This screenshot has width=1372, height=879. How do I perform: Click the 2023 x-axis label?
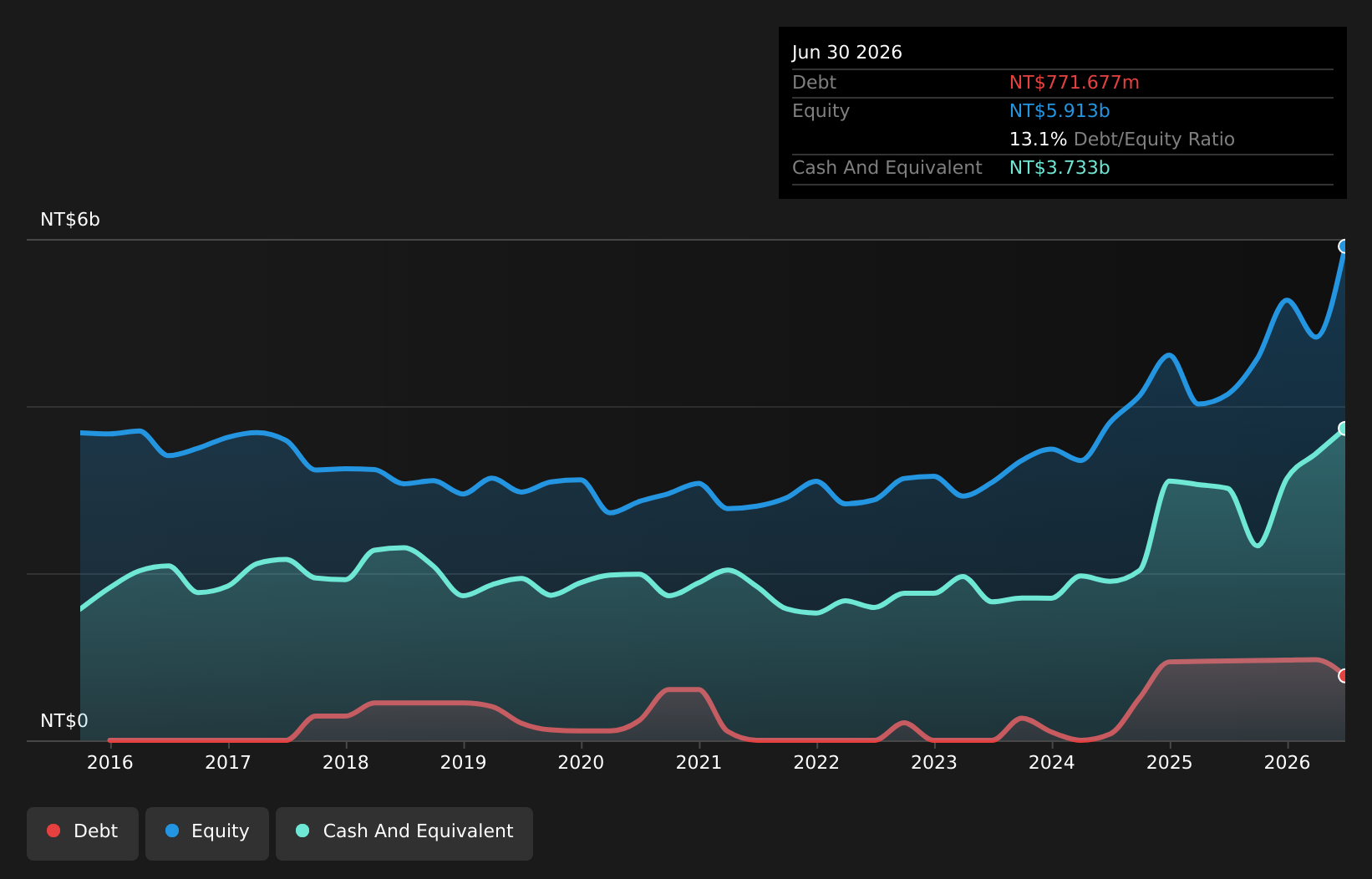[x=934, y=762]
